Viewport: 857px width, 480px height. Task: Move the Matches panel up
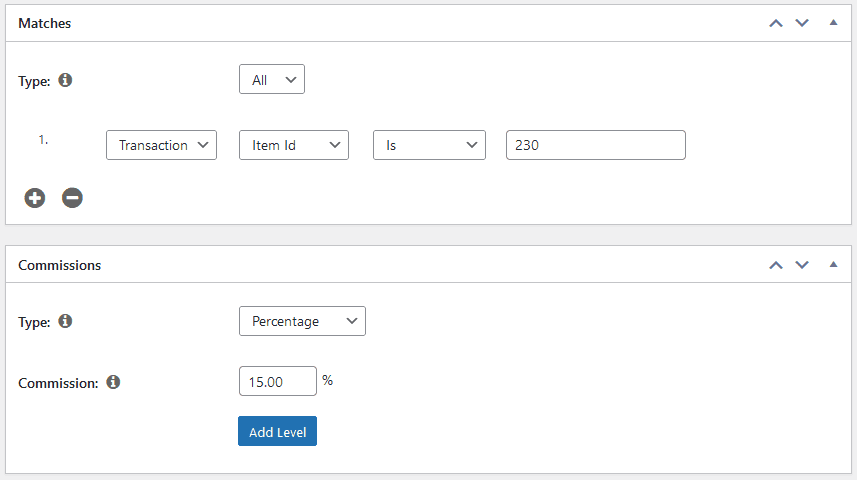click(776, 23)
